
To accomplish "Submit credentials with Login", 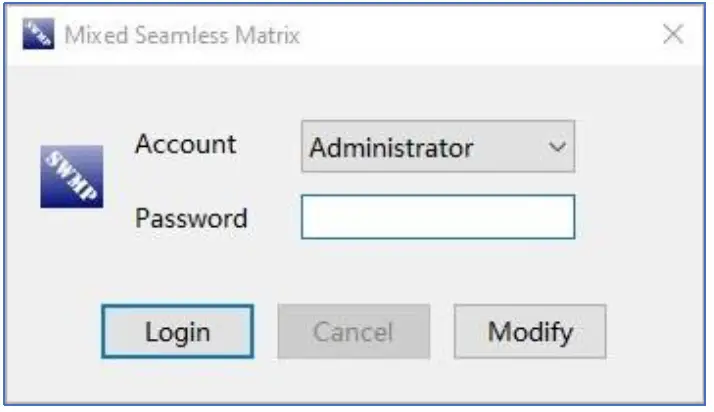I will [x=177, y=331].
